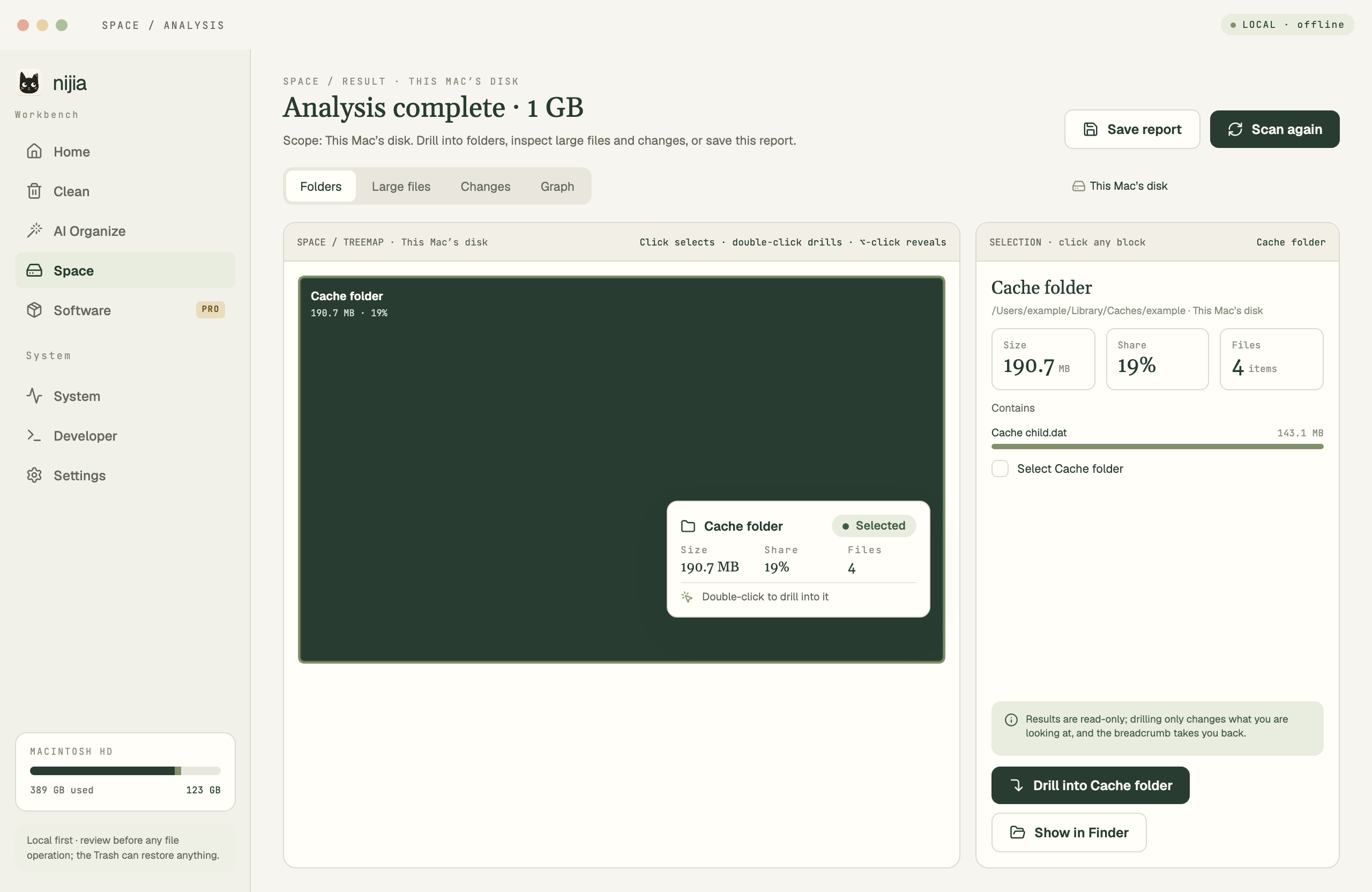Click the System activity pulse icon
Viewport: 1372px width, 892px height.
[x=34, y=396]
